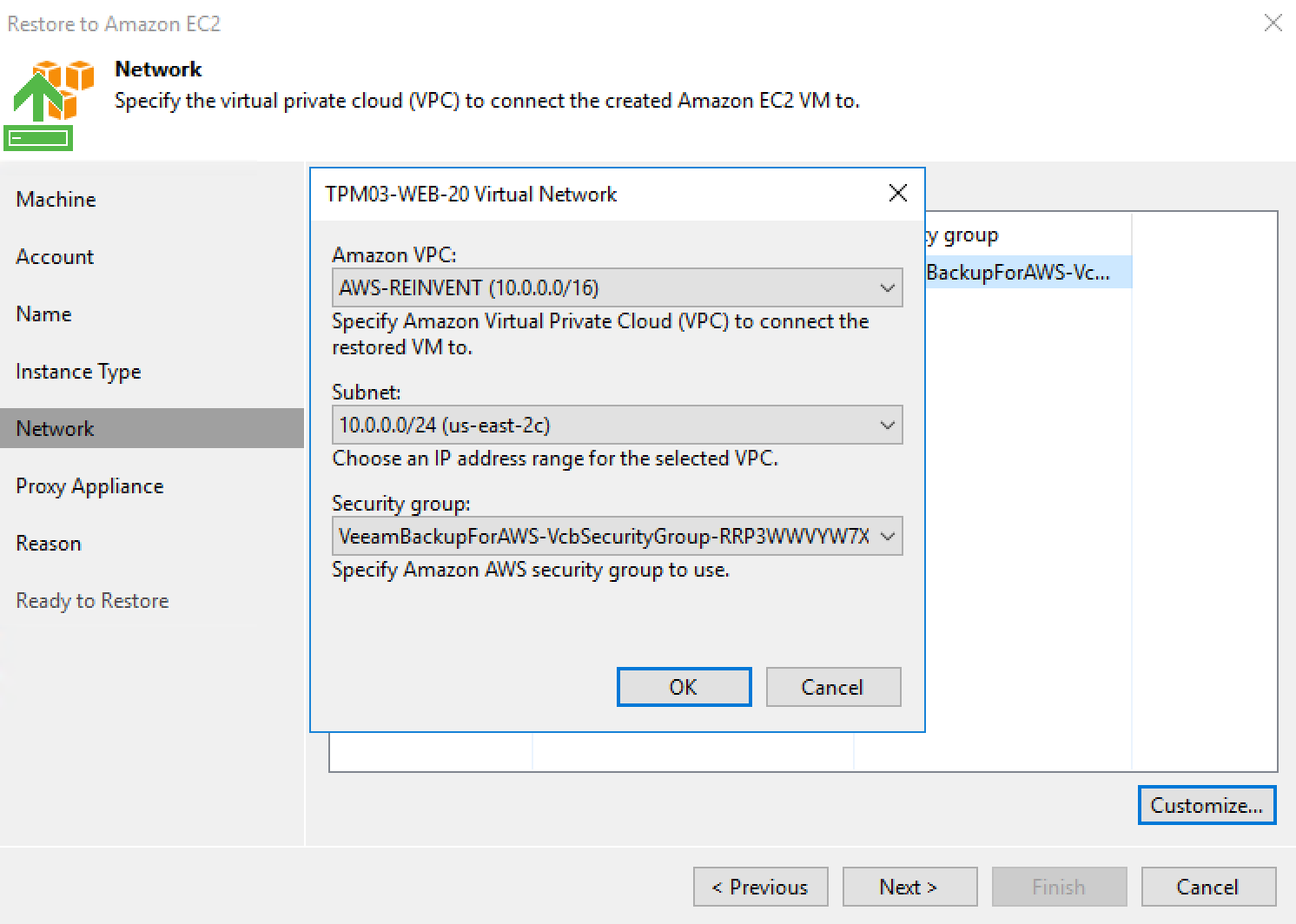Click the Customize... button
The image size is (1296, 924).
pos(1207,805)
